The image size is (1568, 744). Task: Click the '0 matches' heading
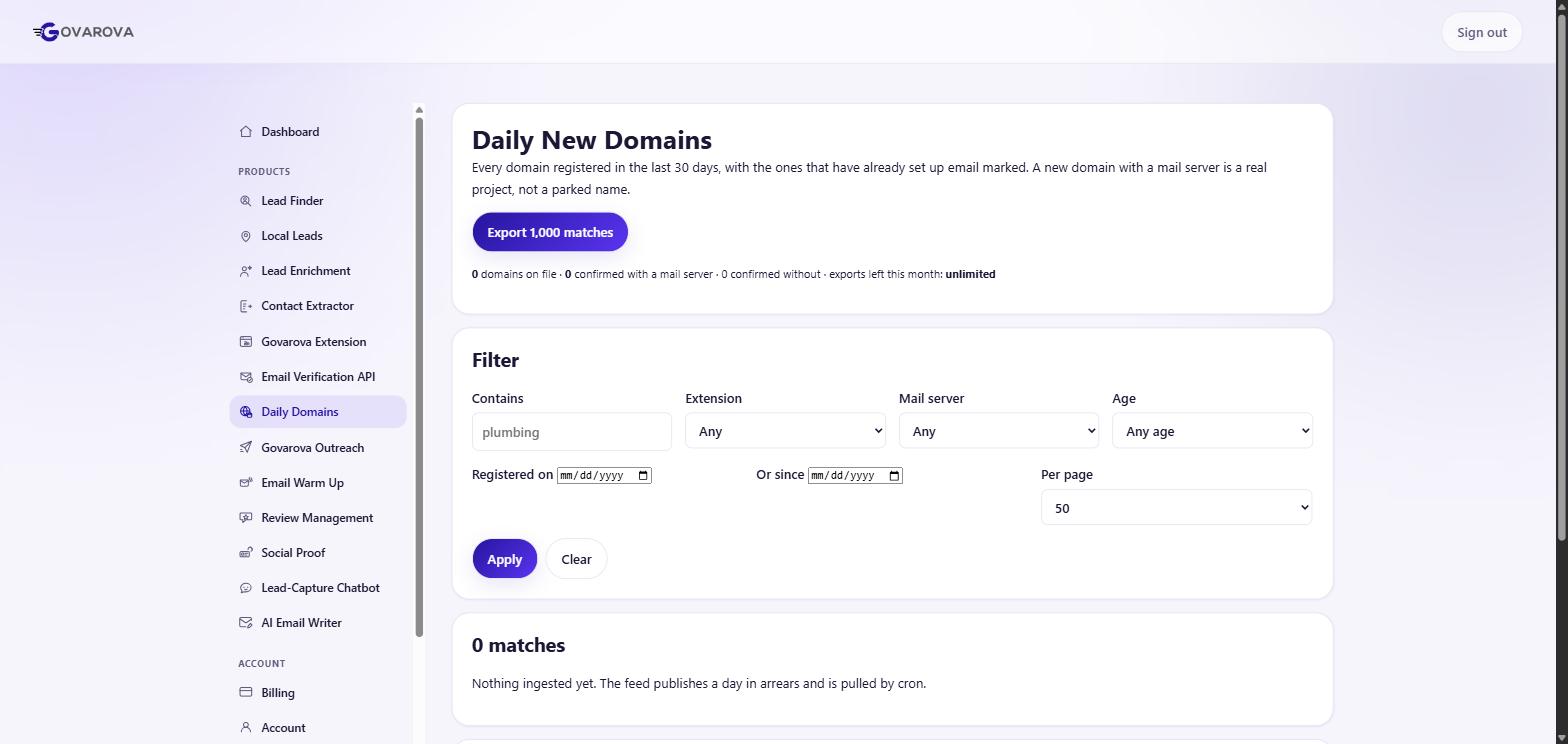tap(518, 645)
